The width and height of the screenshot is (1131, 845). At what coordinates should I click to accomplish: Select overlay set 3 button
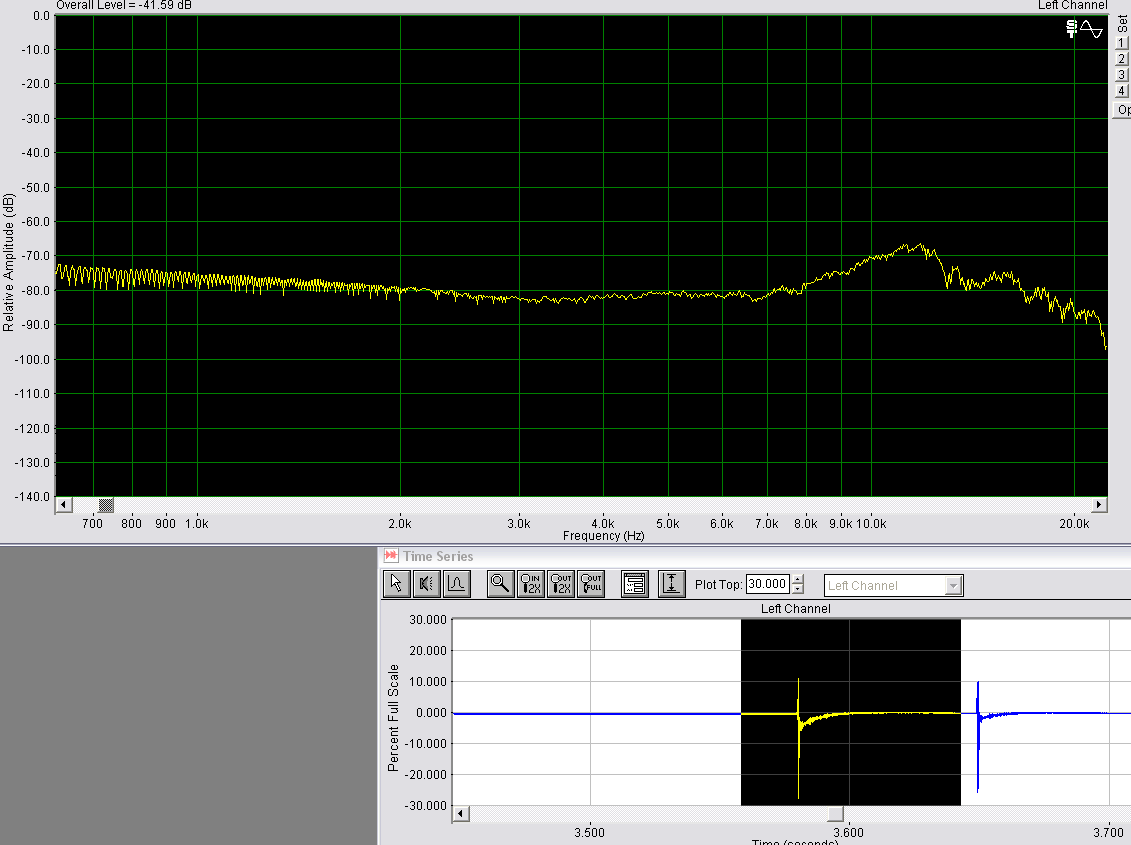pyautogui.click(x=1122, y=75)
